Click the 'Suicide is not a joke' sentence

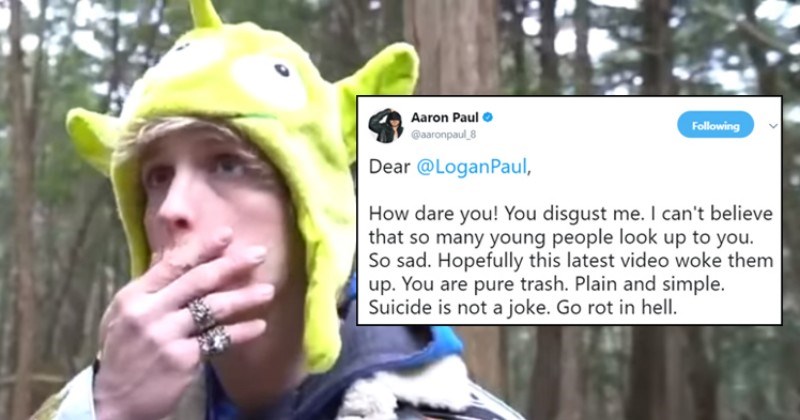pyautogui.click(x=459, y=308)
